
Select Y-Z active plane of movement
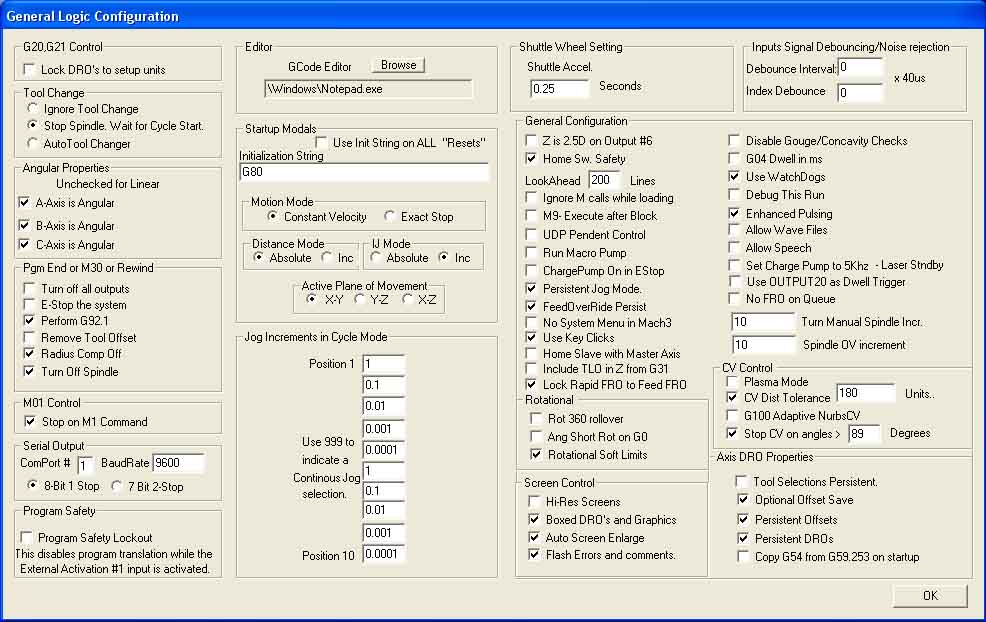coord(360,299)
